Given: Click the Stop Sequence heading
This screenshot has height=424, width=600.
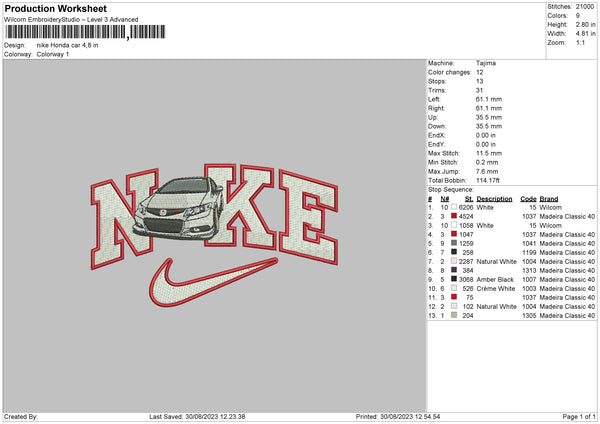Looking at the screenshot, I should coord(451,190).
